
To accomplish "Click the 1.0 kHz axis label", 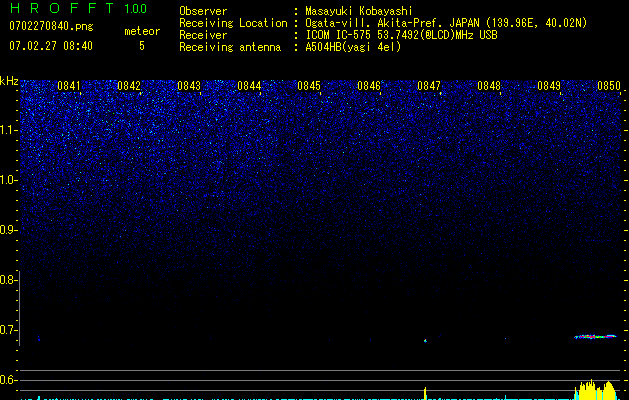I will coord(9,180).
